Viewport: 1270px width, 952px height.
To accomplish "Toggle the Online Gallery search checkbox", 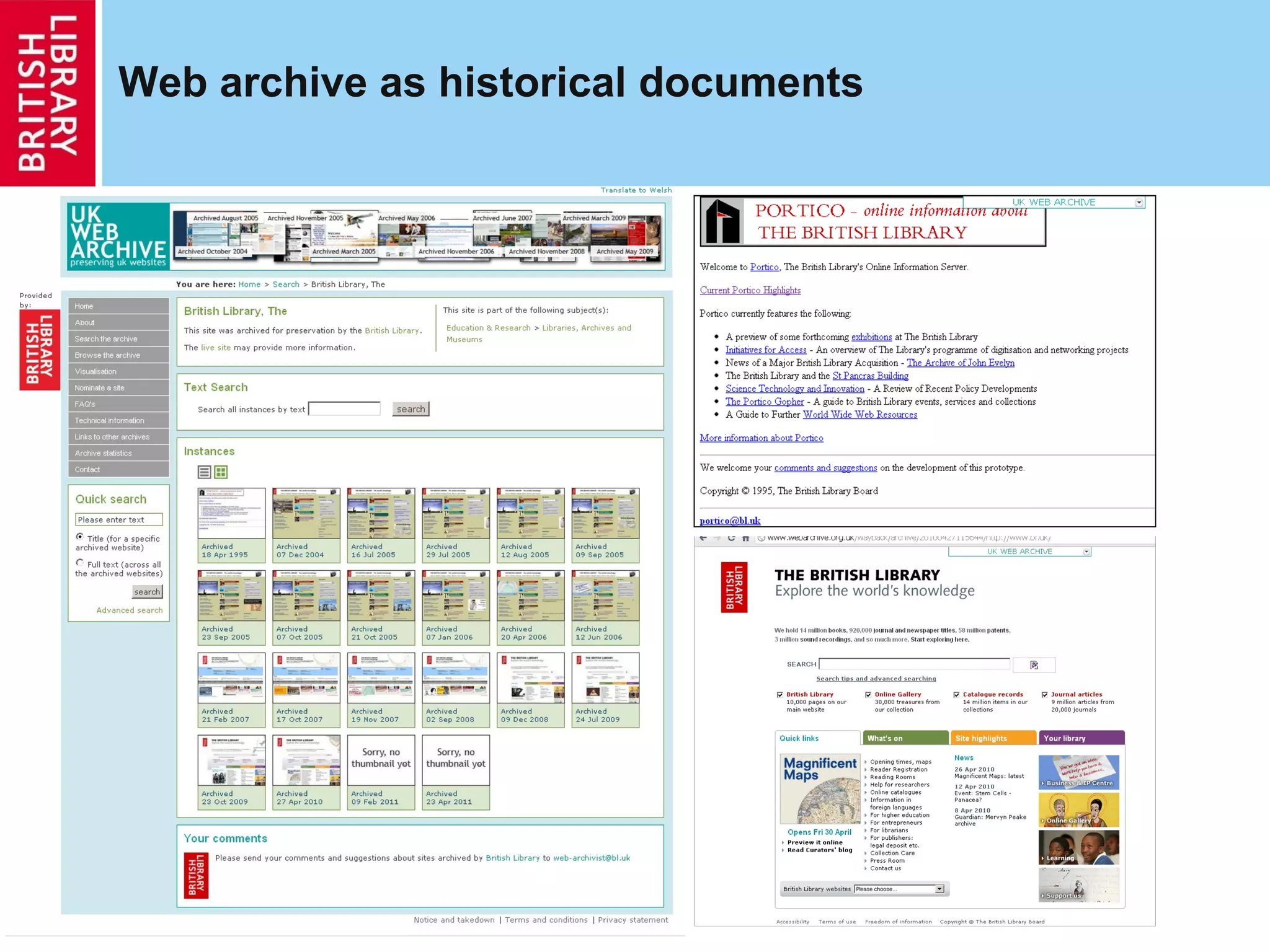I will pyautogui.click(x=868, y=695).
